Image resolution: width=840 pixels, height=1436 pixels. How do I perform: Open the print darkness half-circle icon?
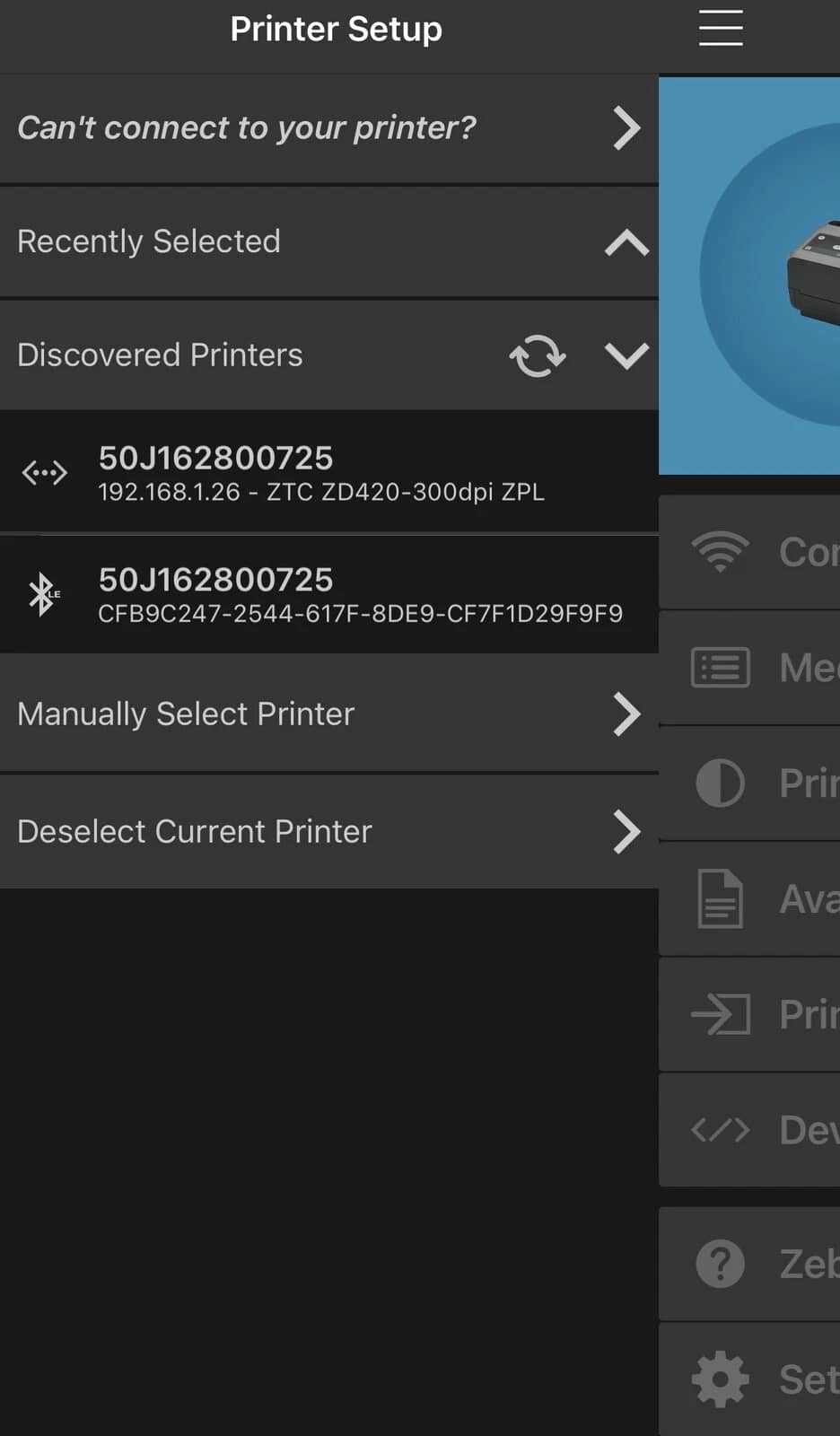tap(720, 784)
